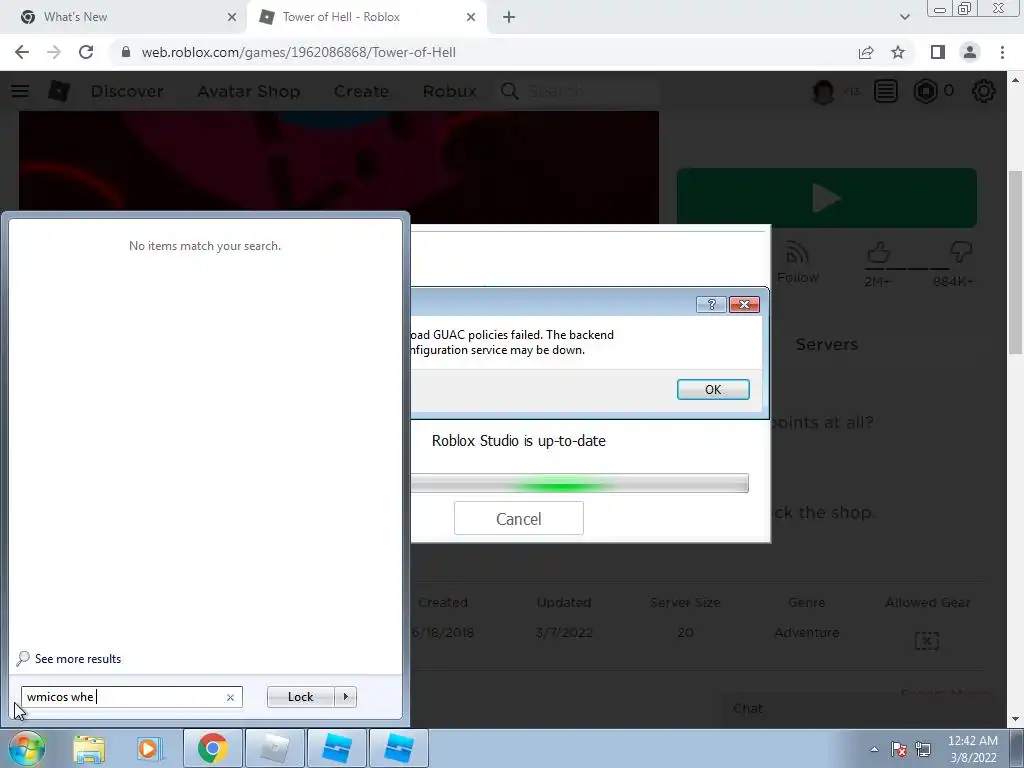This screenshot has width=1024, height=768.
Task: Click the page vertical scrollbar
Action: coord(1015,261)
